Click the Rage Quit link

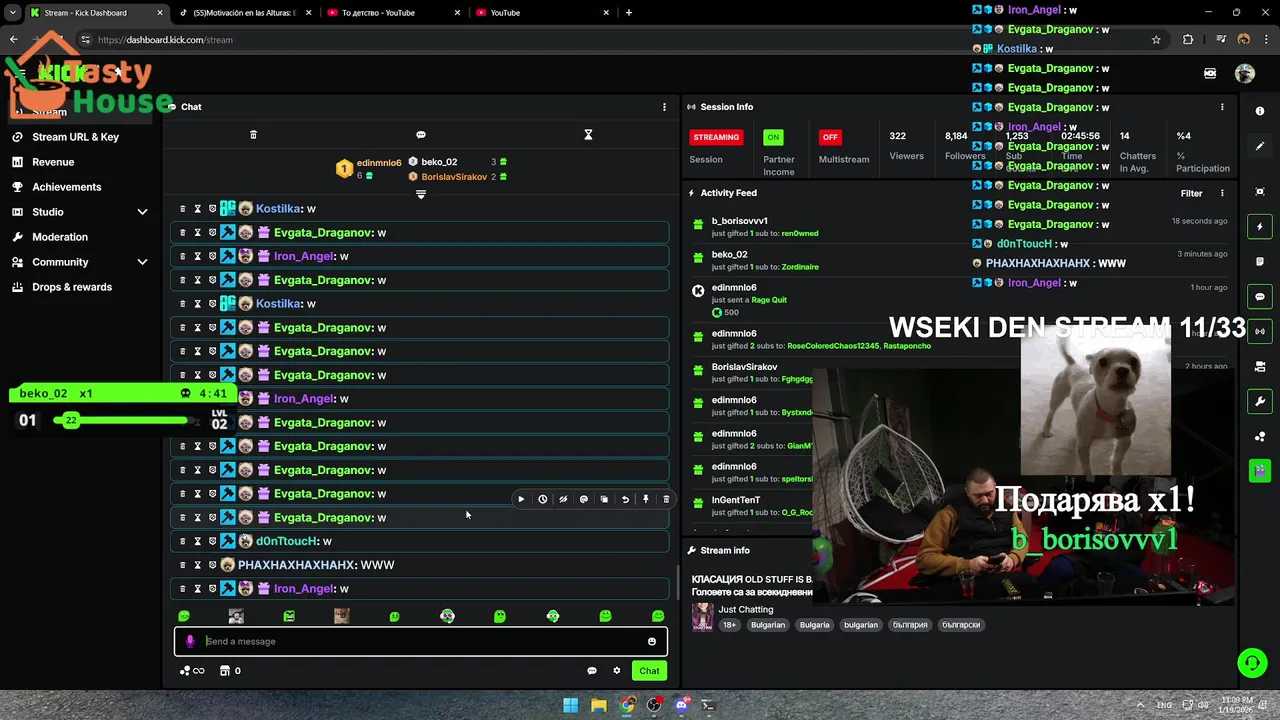(767, 300)
